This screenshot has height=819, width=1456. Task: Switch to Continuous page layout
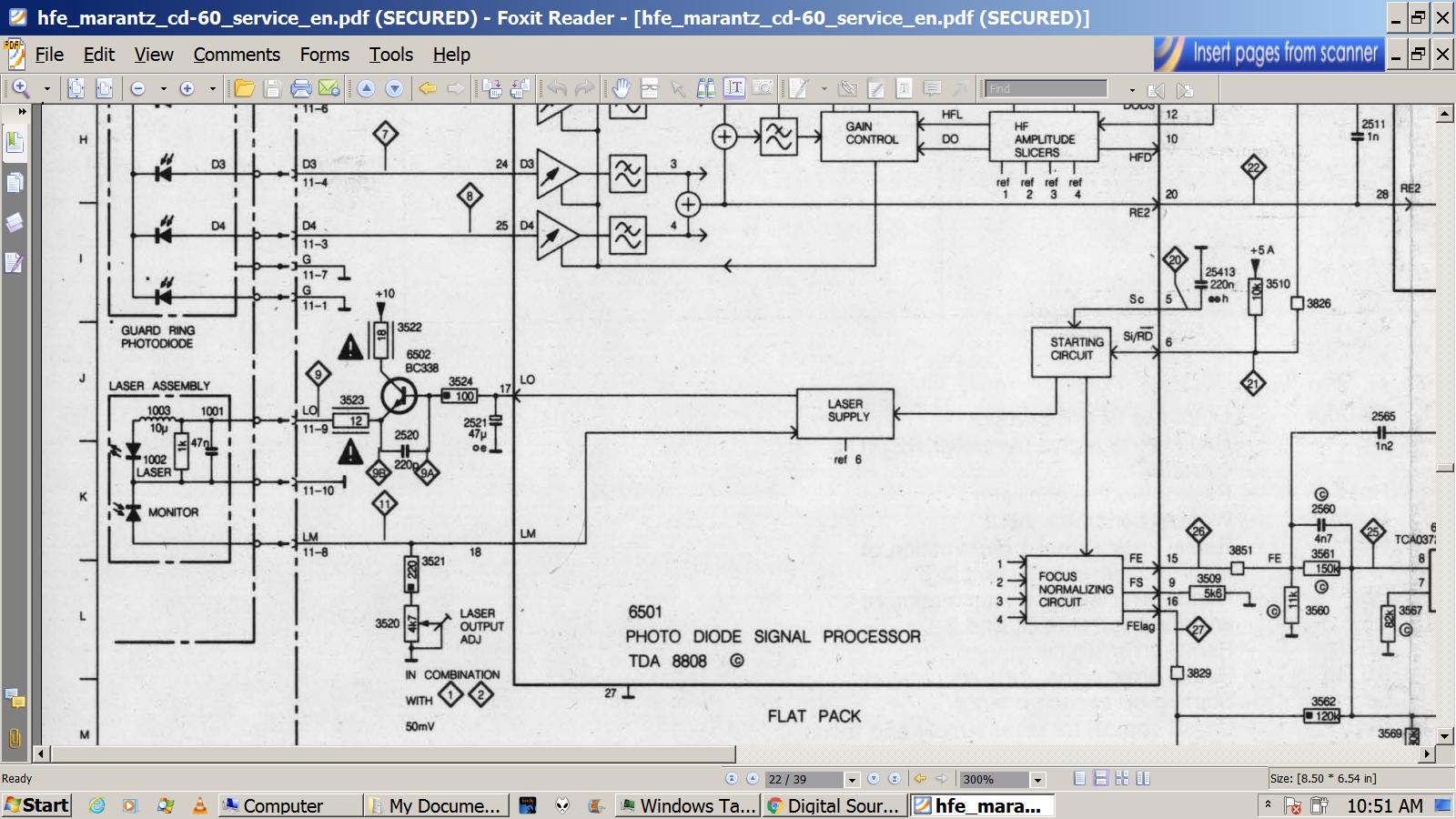pyautogui.click(x=1100, y=779)
